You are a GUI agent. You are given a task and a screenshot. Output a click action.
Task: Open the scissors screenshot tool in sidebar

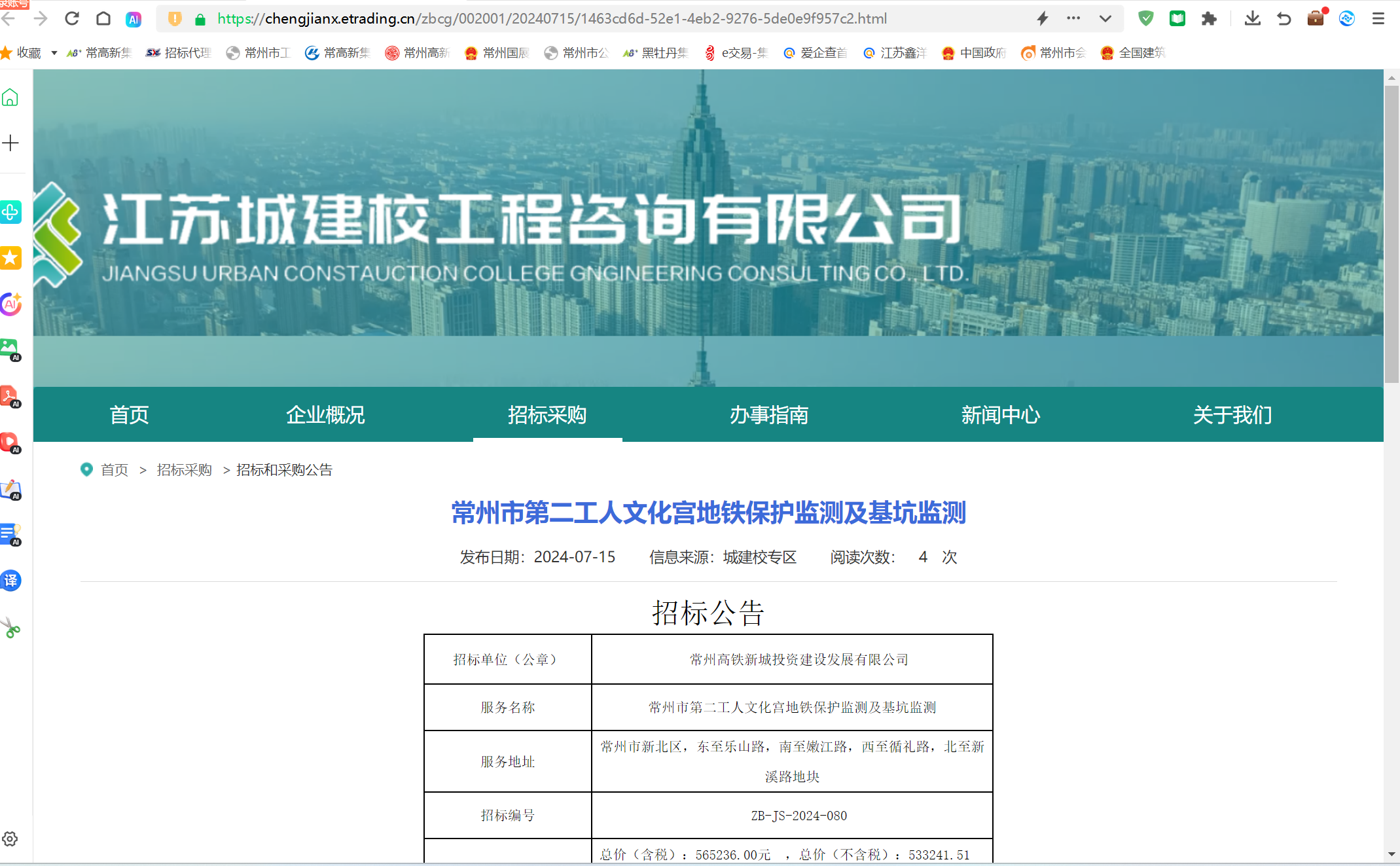click(10, 628)
